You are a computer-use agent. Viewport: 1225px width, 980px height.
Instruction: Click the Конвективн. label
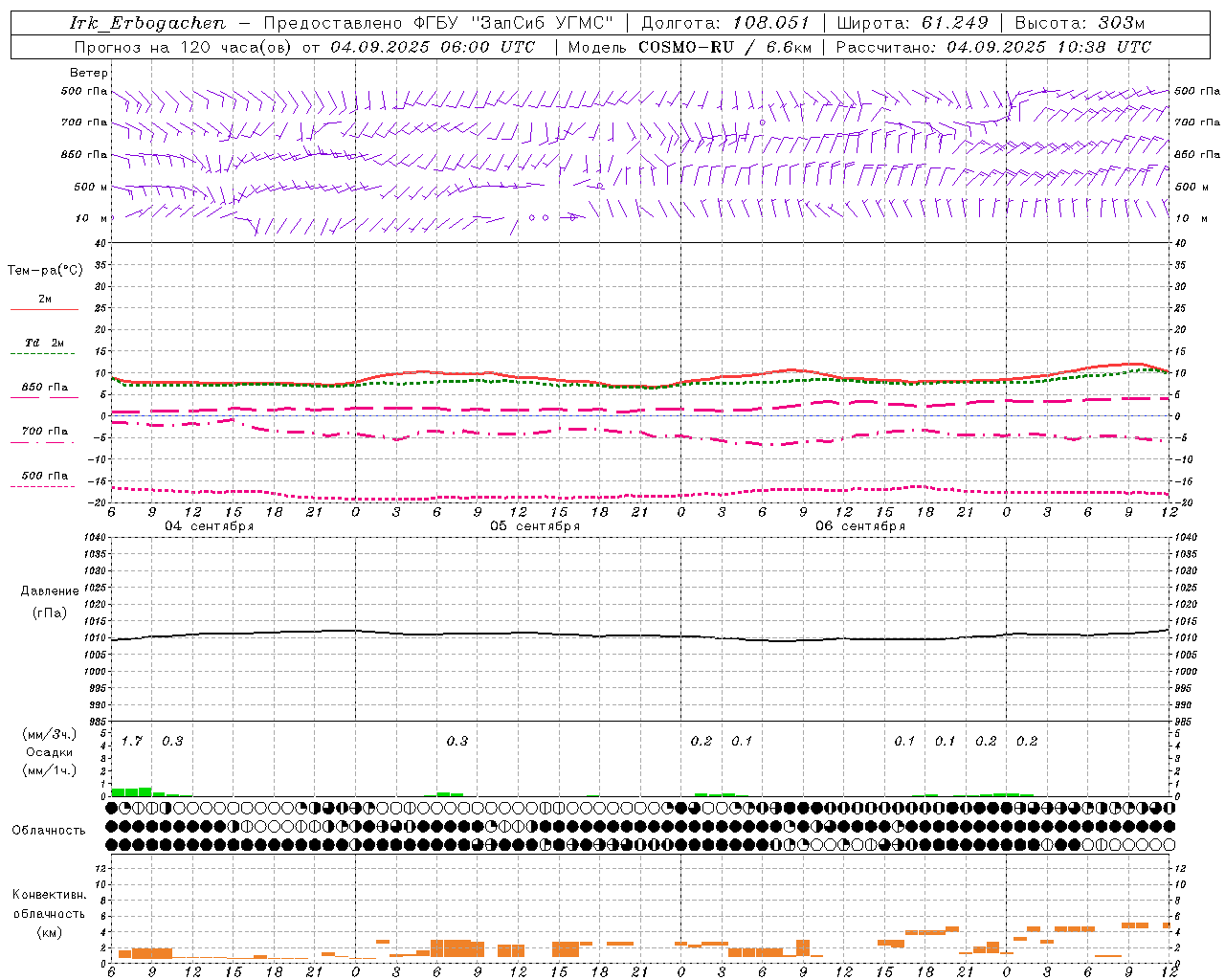[50, 895]
